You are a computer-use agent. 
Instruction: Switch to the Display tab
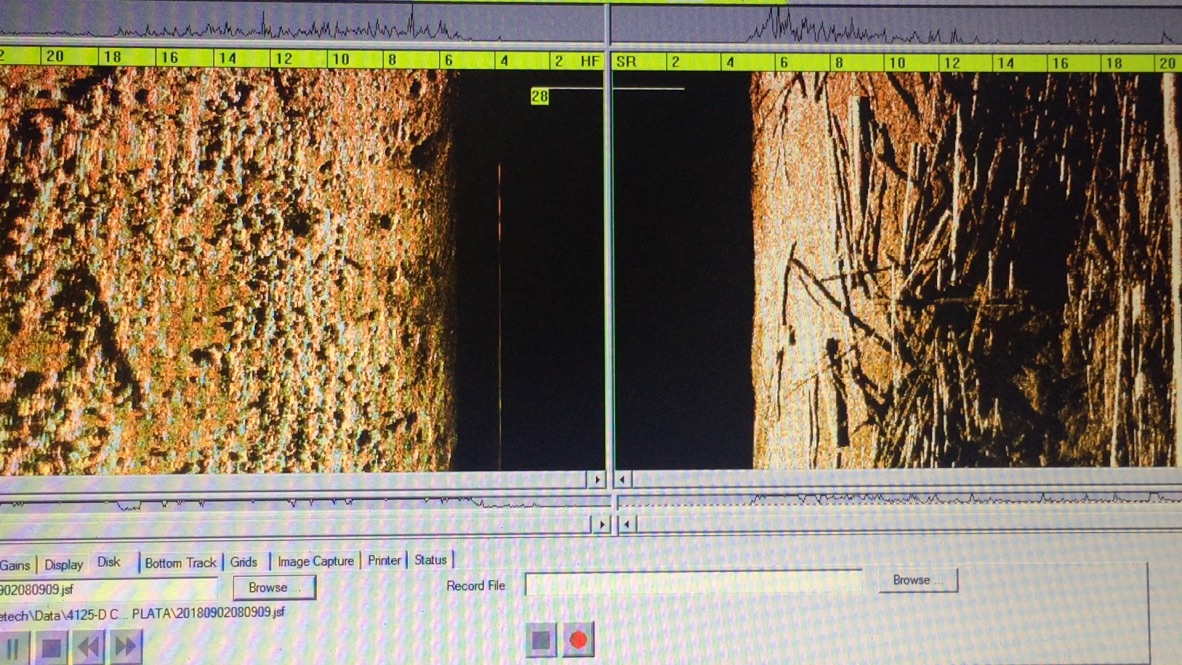pos(63,564)
